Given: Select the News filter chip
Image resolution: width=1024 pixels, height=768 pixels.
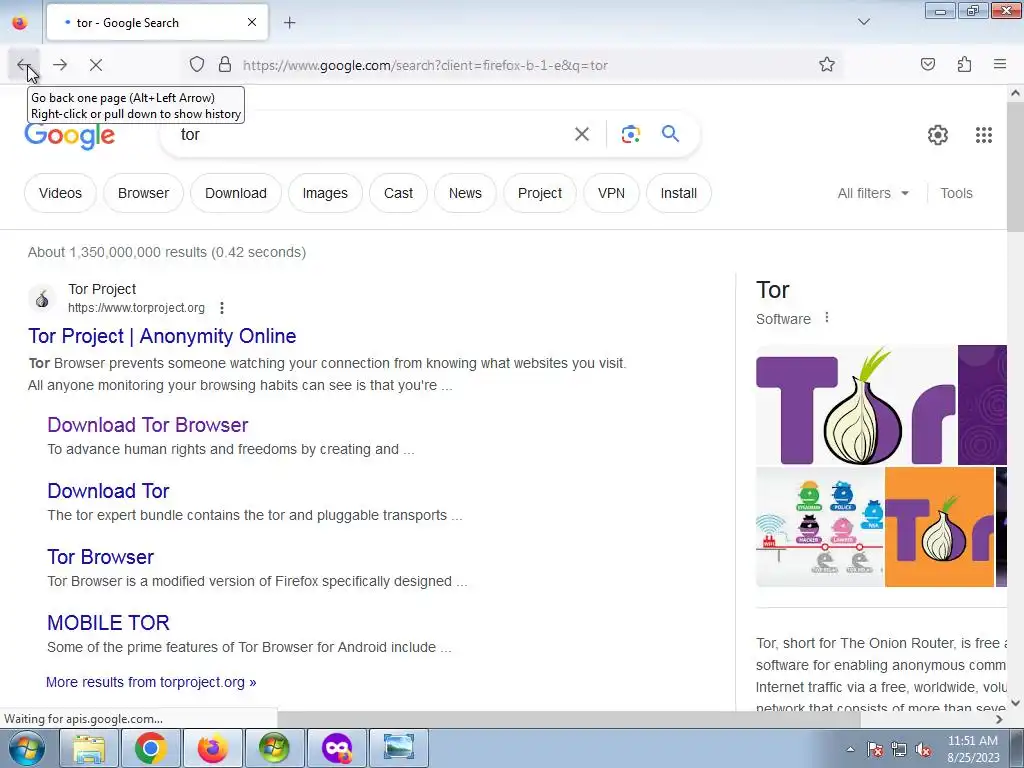Looking at the screenshot, I should (x=465, y=193).
